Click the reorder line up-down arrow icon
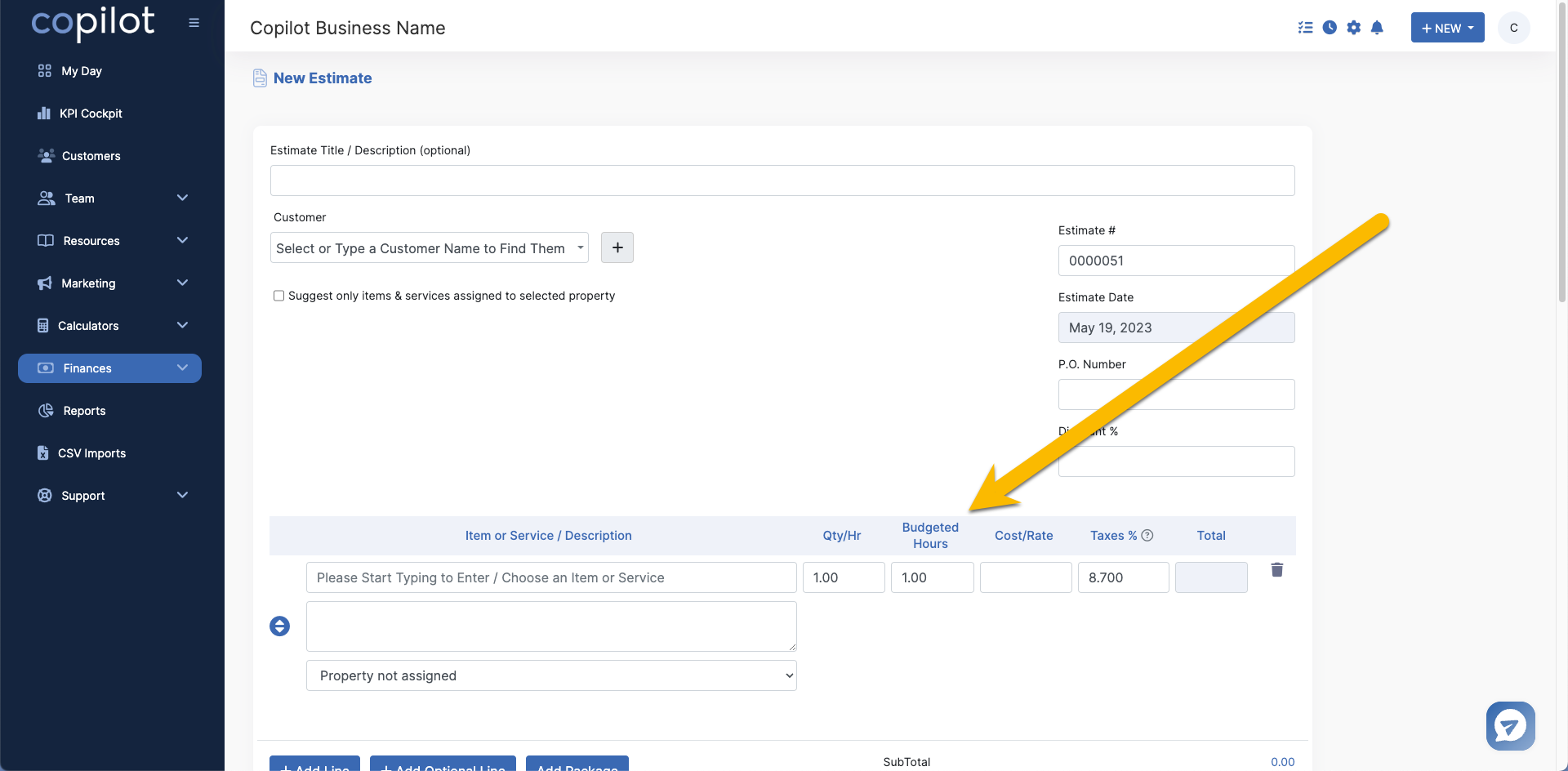Screen dimensions: 1568x771 [279, 626]
